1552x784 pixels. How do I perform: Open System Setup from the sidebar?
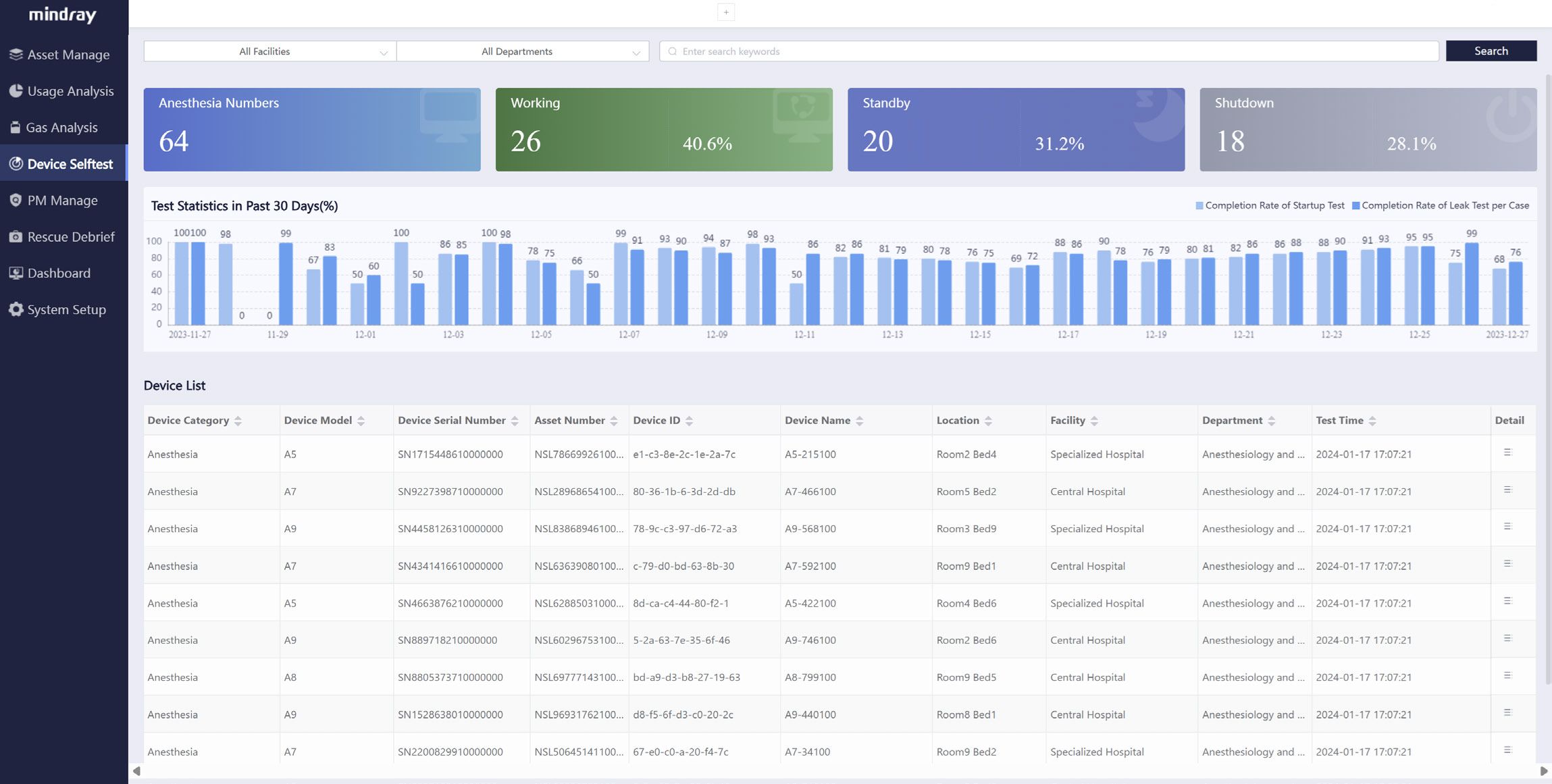64,309
